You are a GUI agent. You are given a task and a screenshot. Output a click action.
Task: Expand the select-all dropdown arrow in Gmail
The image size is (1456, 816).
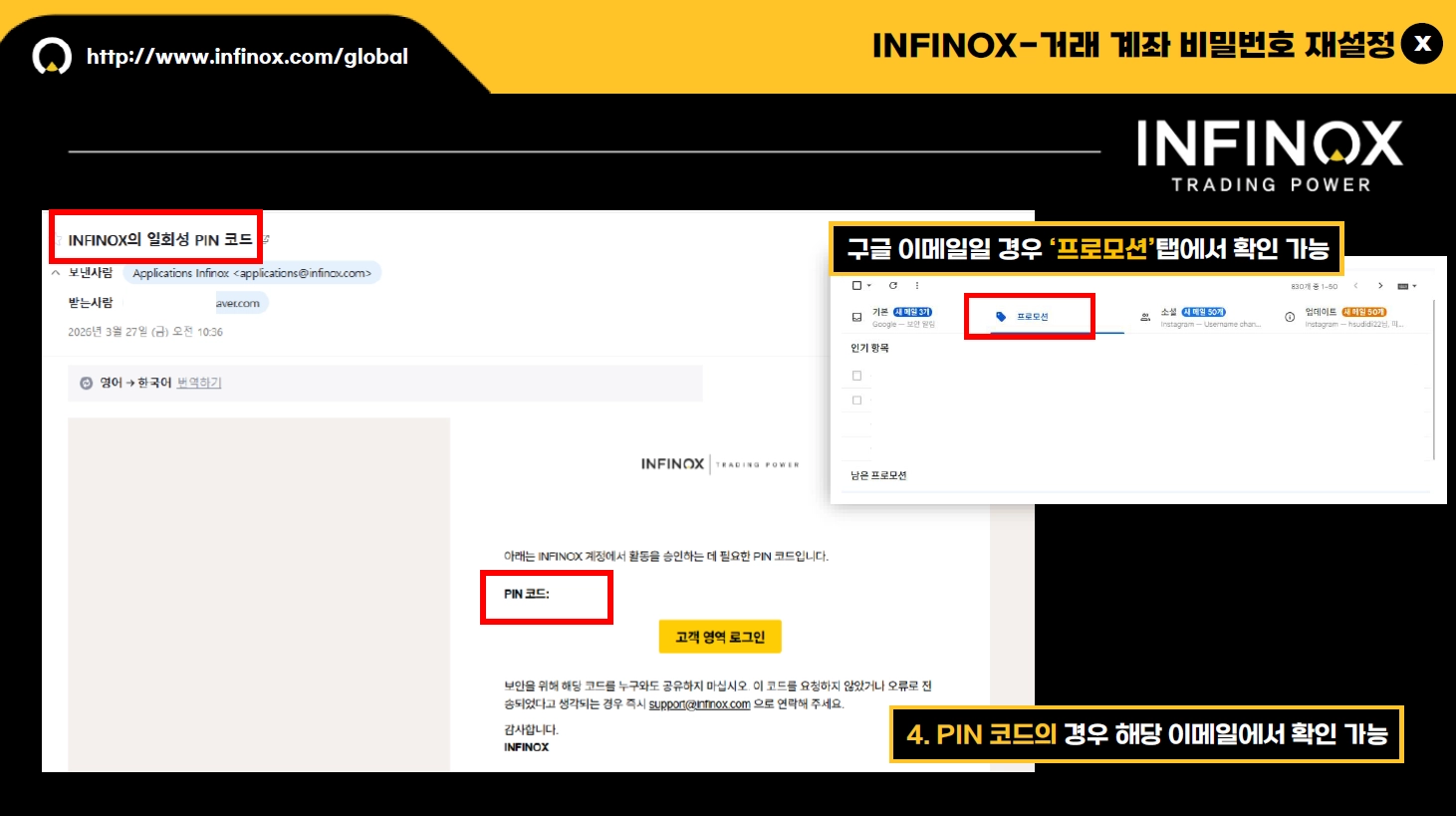point(869,286)
